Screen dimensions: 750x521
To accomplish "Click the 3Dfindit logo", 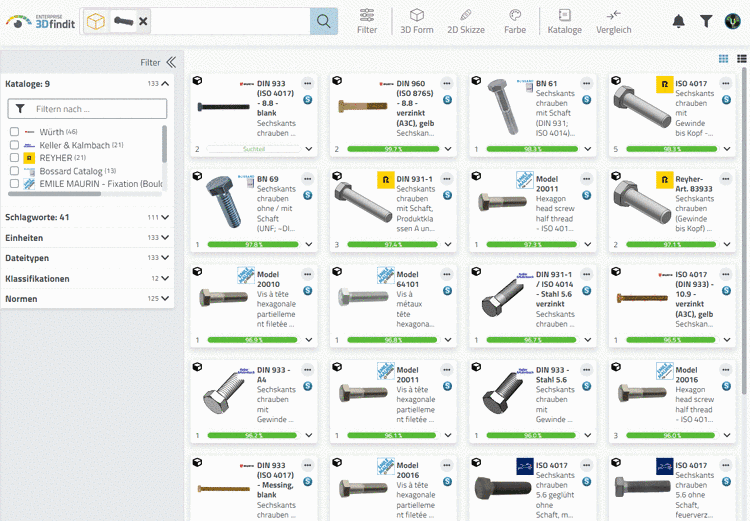I will coord(40,22).
